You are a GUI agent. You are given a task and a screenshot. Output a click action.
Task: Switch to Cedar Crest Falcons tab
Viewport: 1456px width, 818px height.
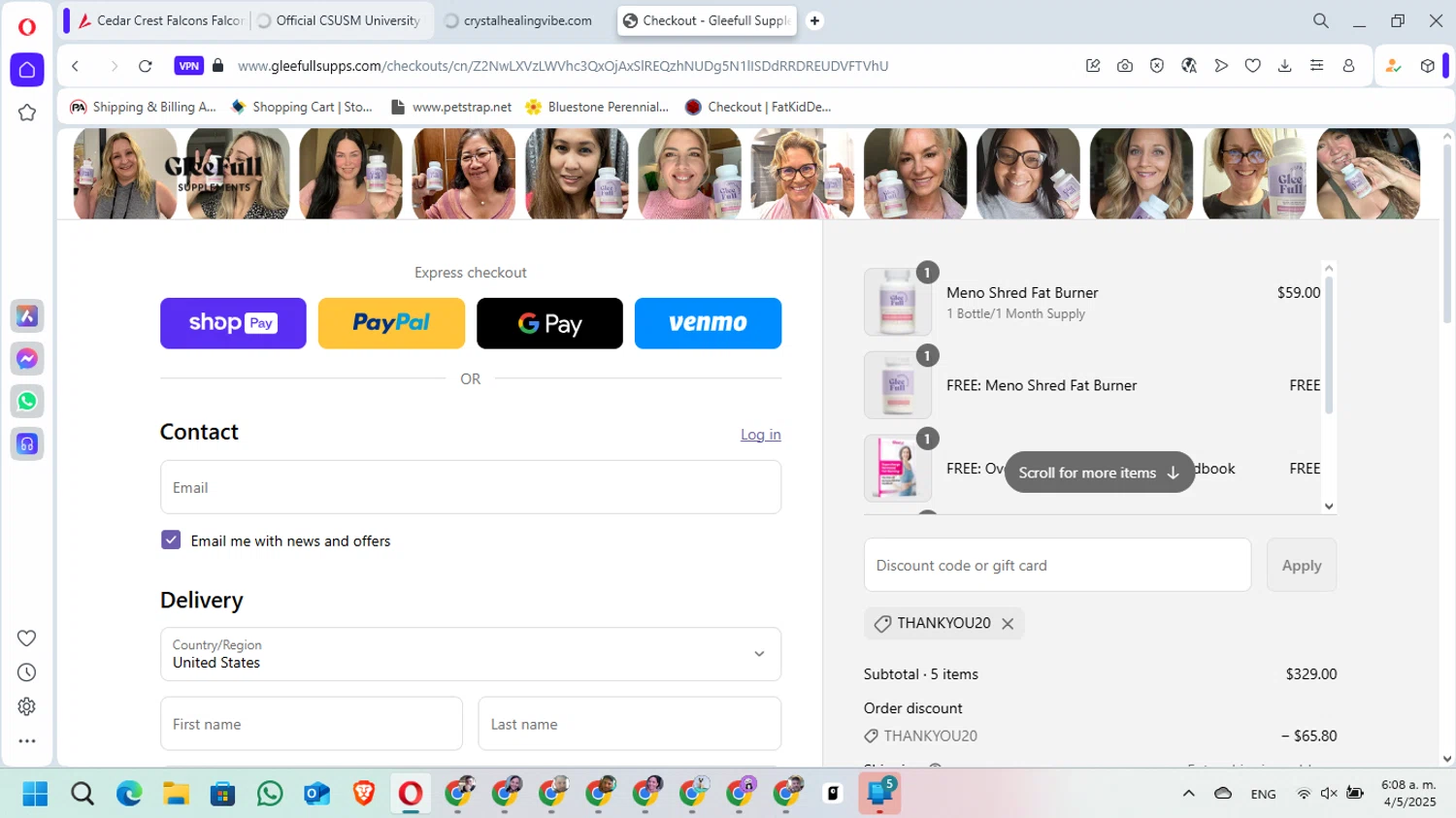click(161, 20)
